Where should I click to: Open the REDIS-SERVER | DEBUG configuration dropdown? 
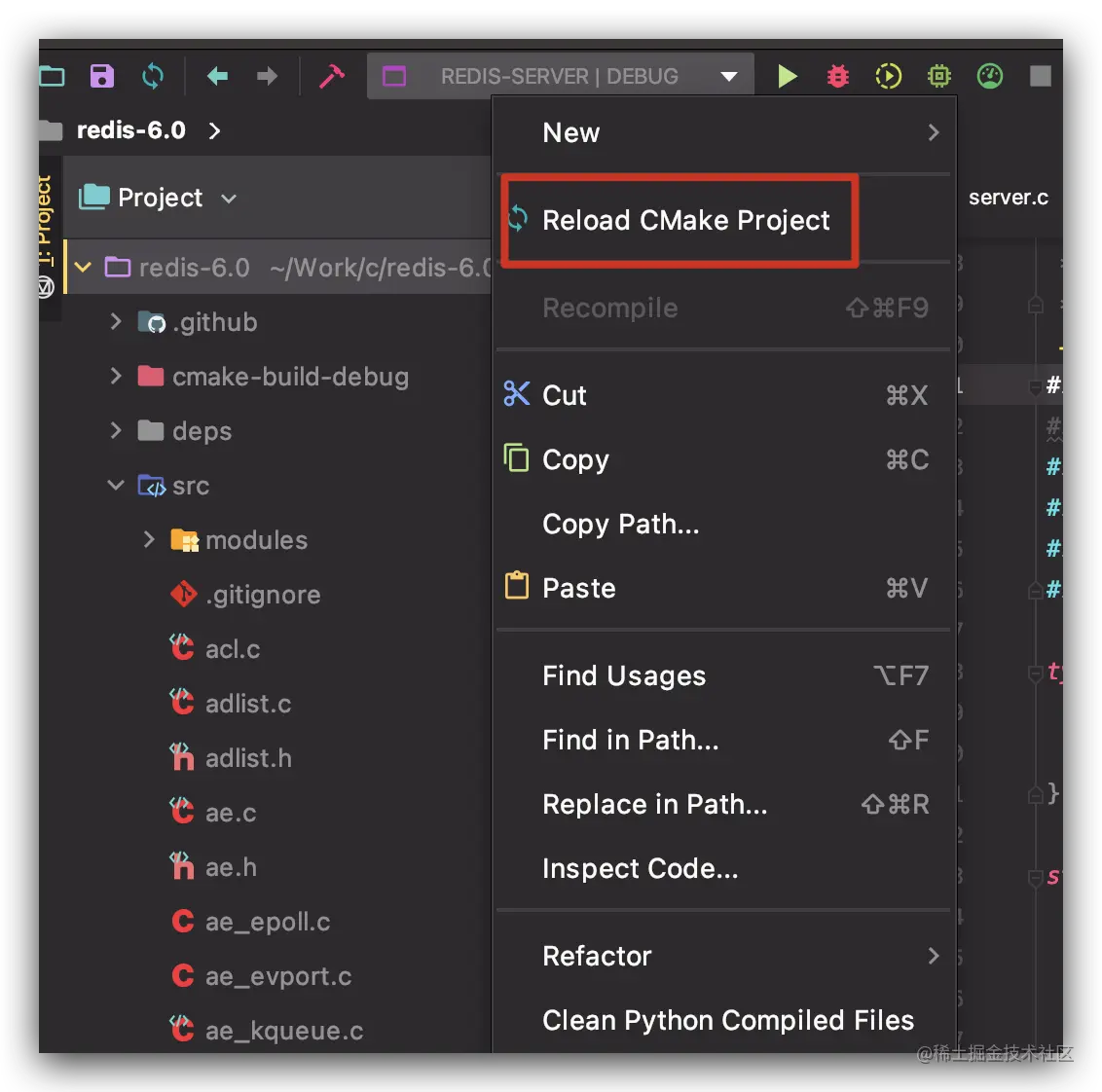pyautogui.click(x=560, y=76)
